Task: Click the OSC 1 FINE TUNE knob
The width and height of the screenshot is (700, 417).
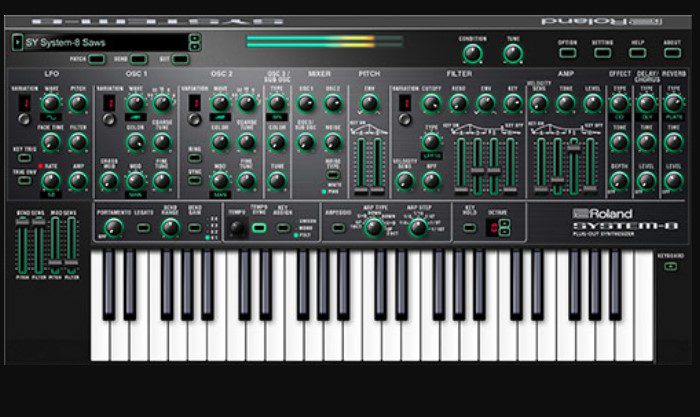Action: point(162,181)
